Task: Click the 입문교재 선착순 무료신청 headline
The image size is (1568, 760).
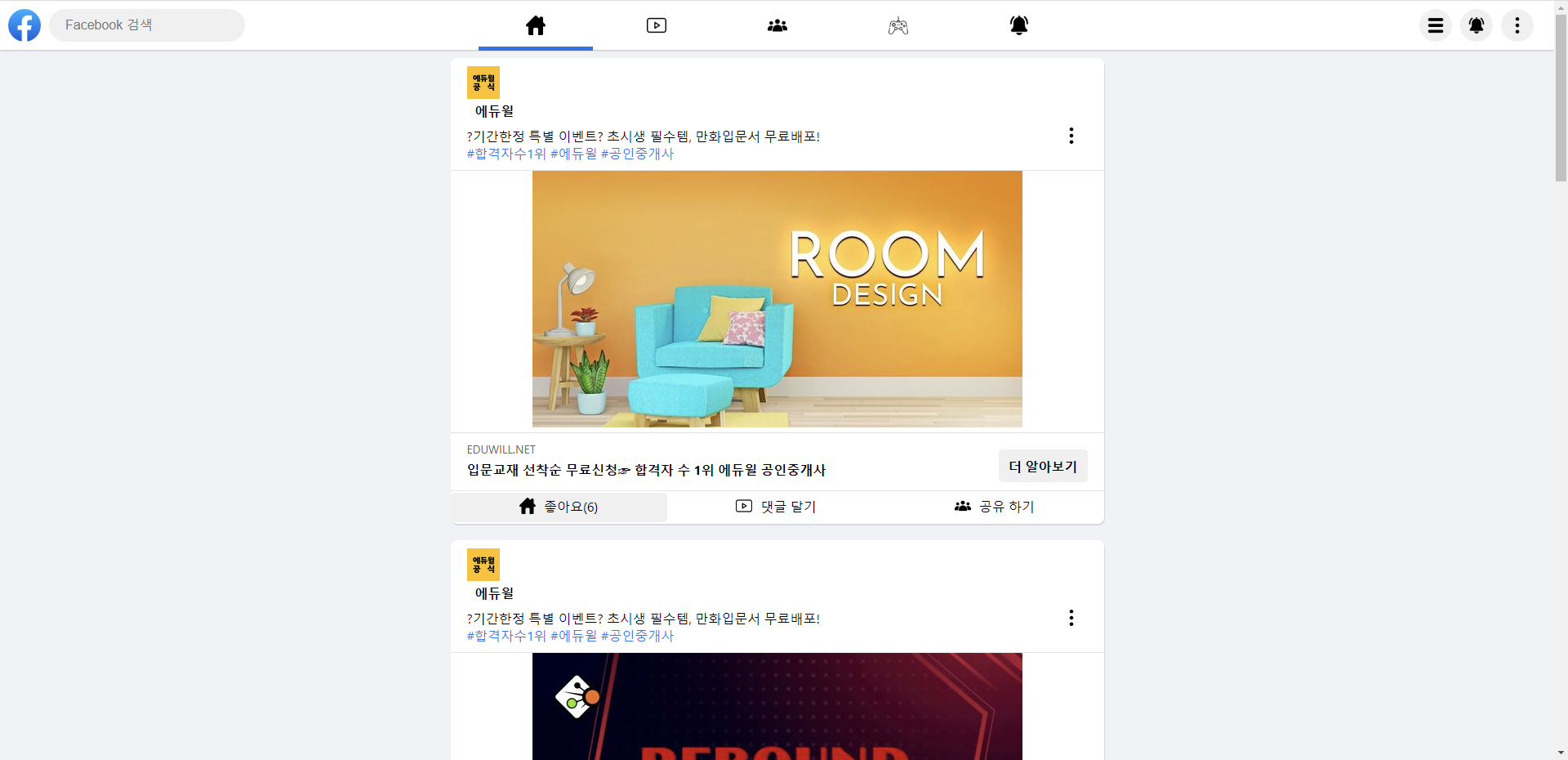Action: click(647, 470)
